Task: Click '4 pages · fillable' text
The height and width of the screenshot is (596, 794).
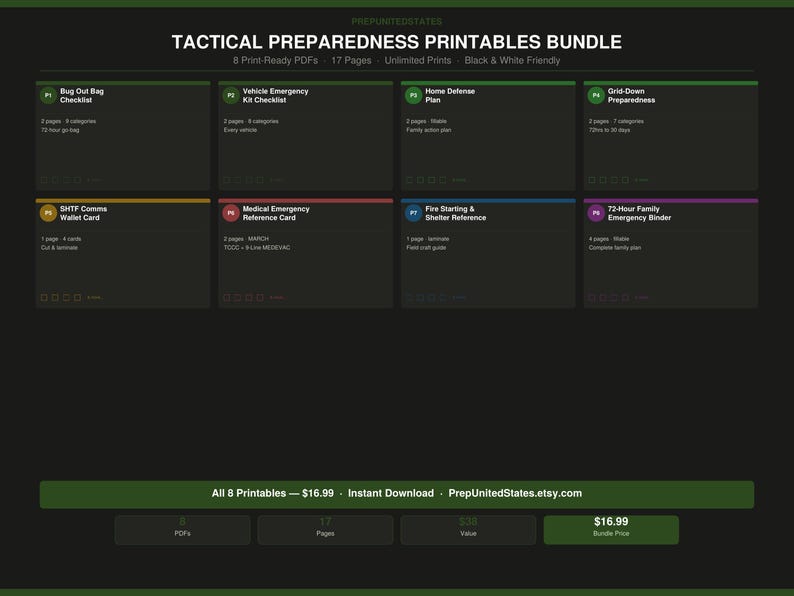Action: coord(609,239)
